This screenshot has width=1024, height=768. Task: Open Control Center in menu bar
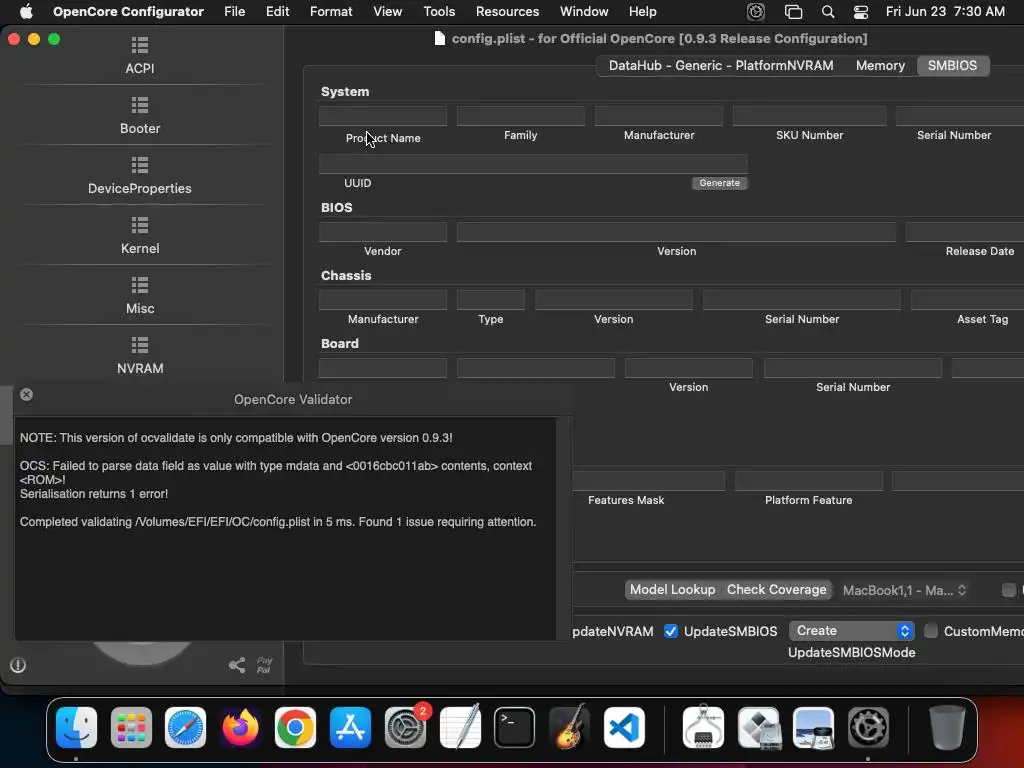click(x=861, y=12)
